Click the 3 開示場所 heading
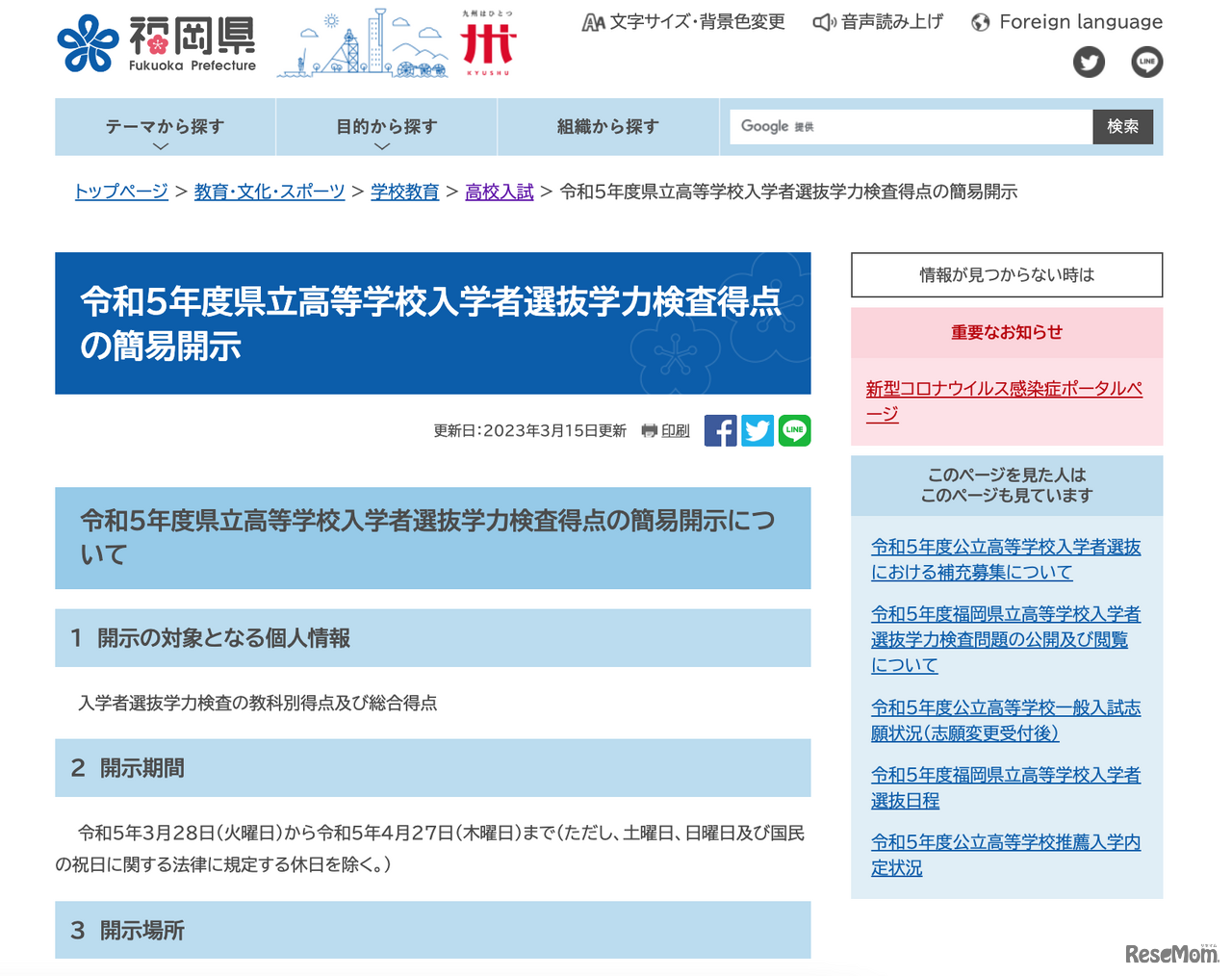 coord(433,930)
